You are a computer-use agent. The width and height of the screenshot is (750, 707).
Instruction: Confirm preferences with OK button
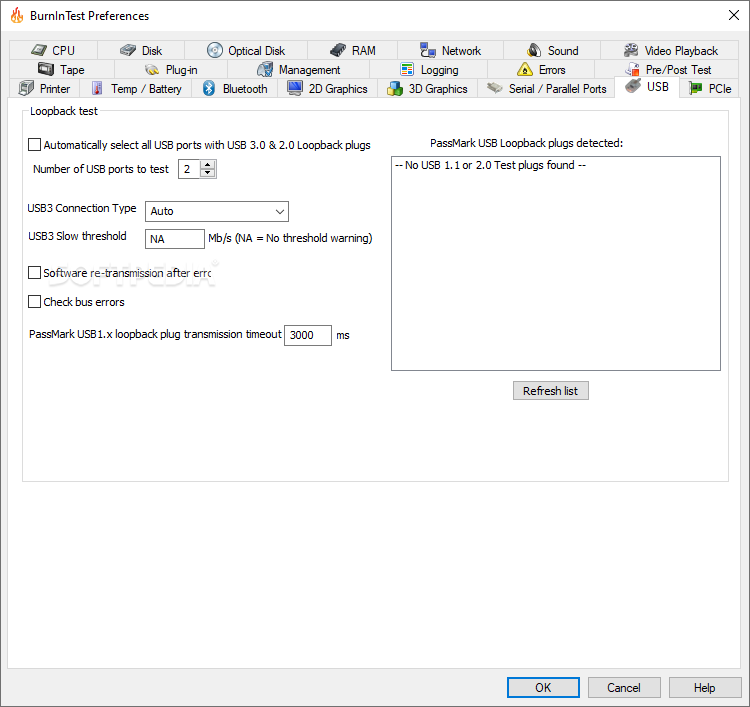pos(543,687)
